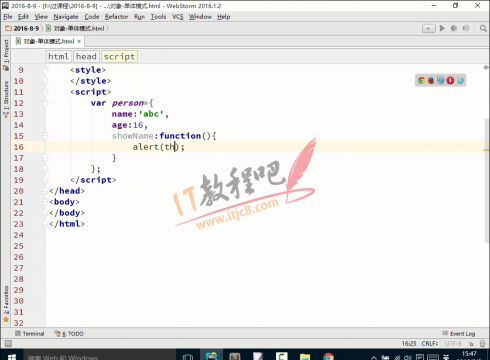Open in Opera browser from editor popup
This screenshot has width=490, height=360.
click(x=450, y=80)
